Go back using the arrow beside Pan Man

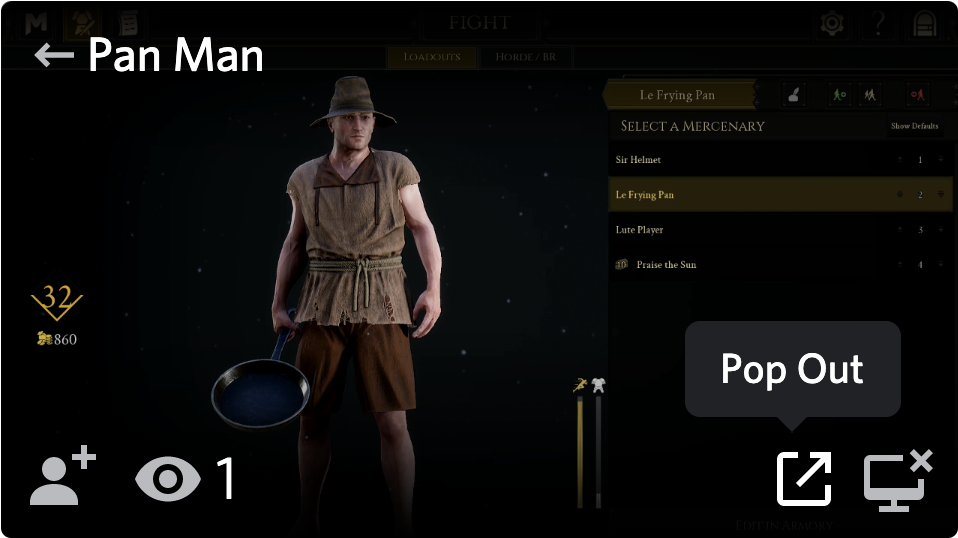pyautogui.click(x=54, y=55)
